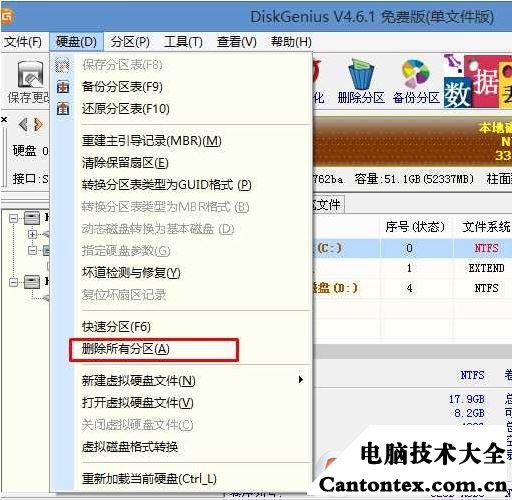
Task: Click the forward navigation arrow icon
Action: point(38,125)
